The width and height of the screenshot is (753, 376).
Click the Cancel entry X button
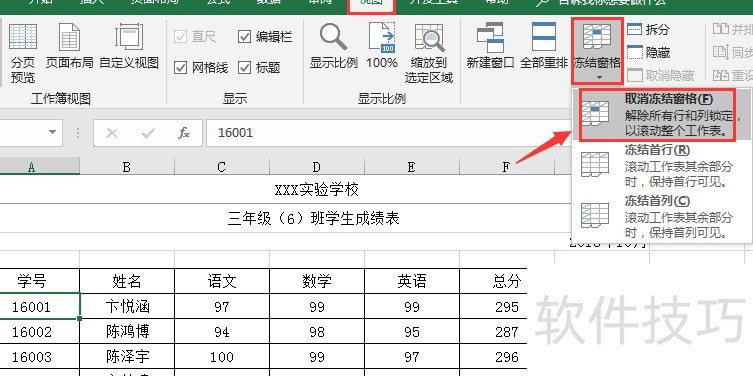coord(112,133)
